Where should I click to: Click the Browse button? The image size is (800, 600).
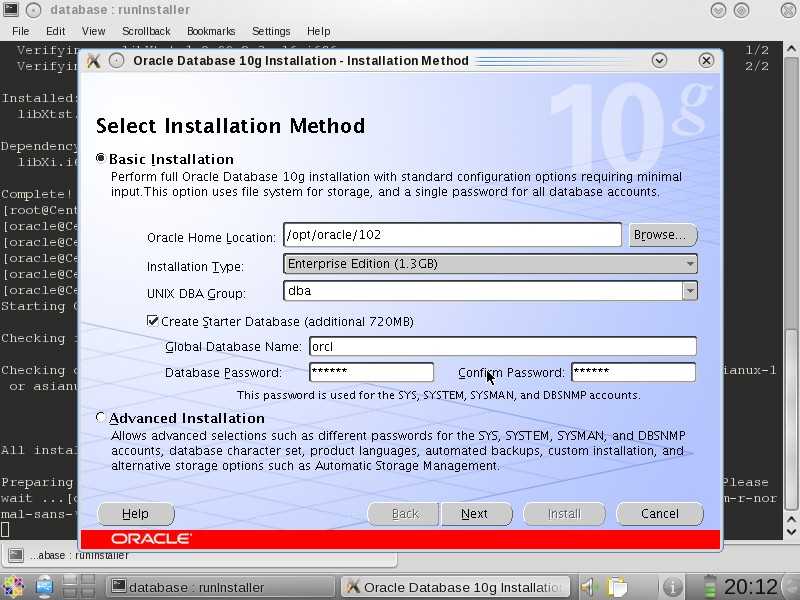point(663,235)
